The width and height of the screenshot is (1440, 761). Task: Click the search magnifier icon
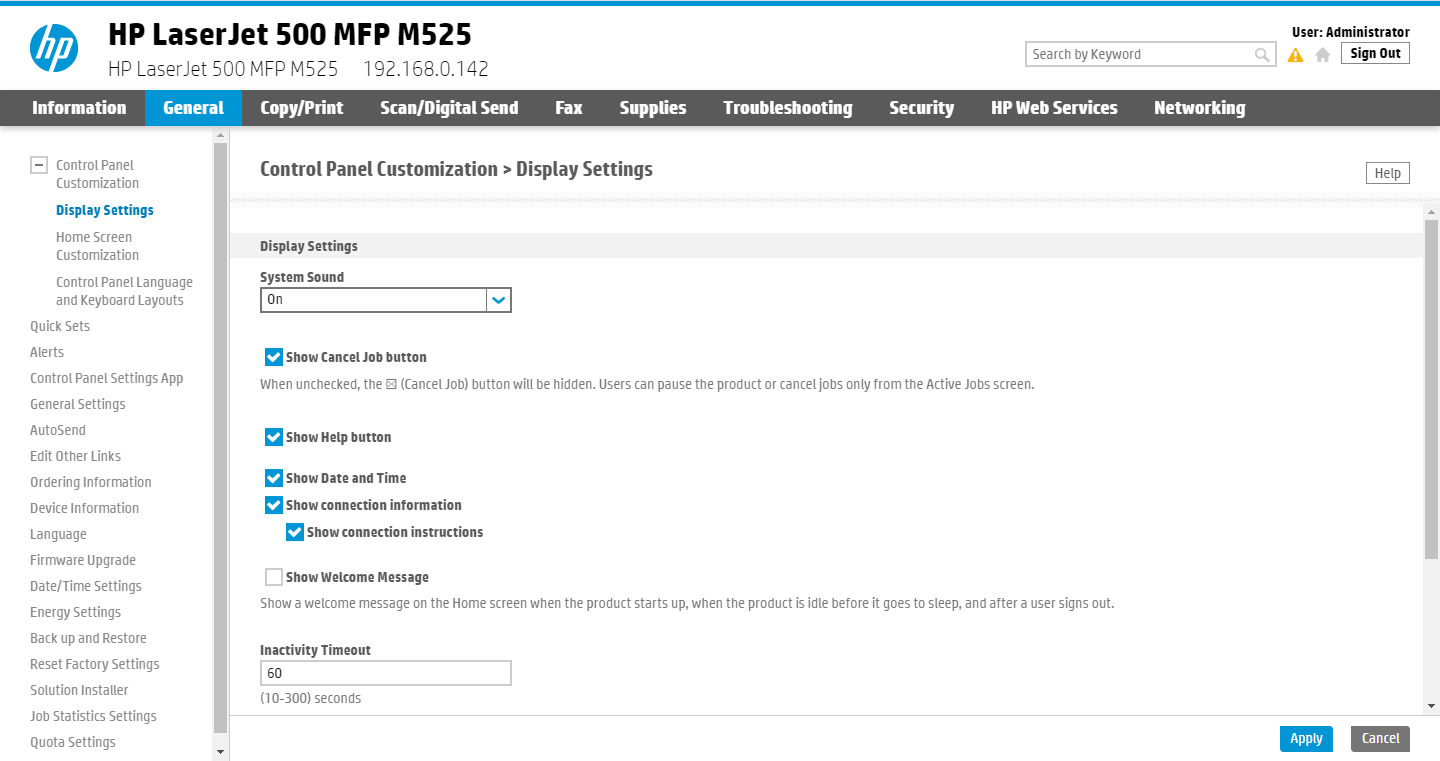coord(1263,55)
